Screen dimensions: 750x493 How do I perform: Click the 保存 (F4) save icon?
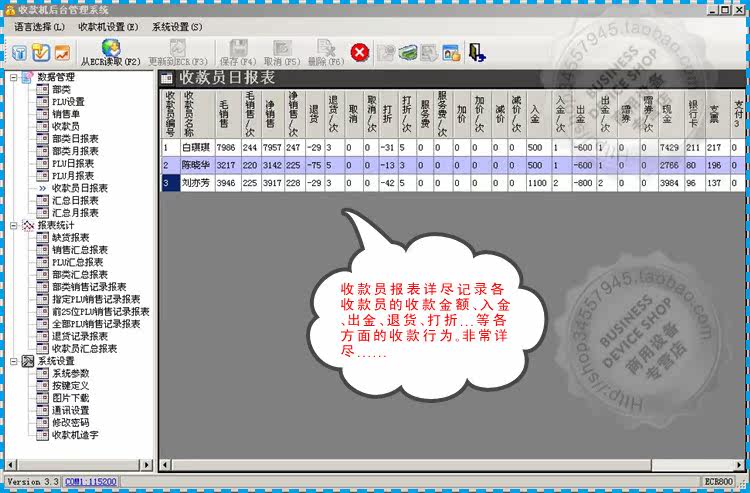238,53
